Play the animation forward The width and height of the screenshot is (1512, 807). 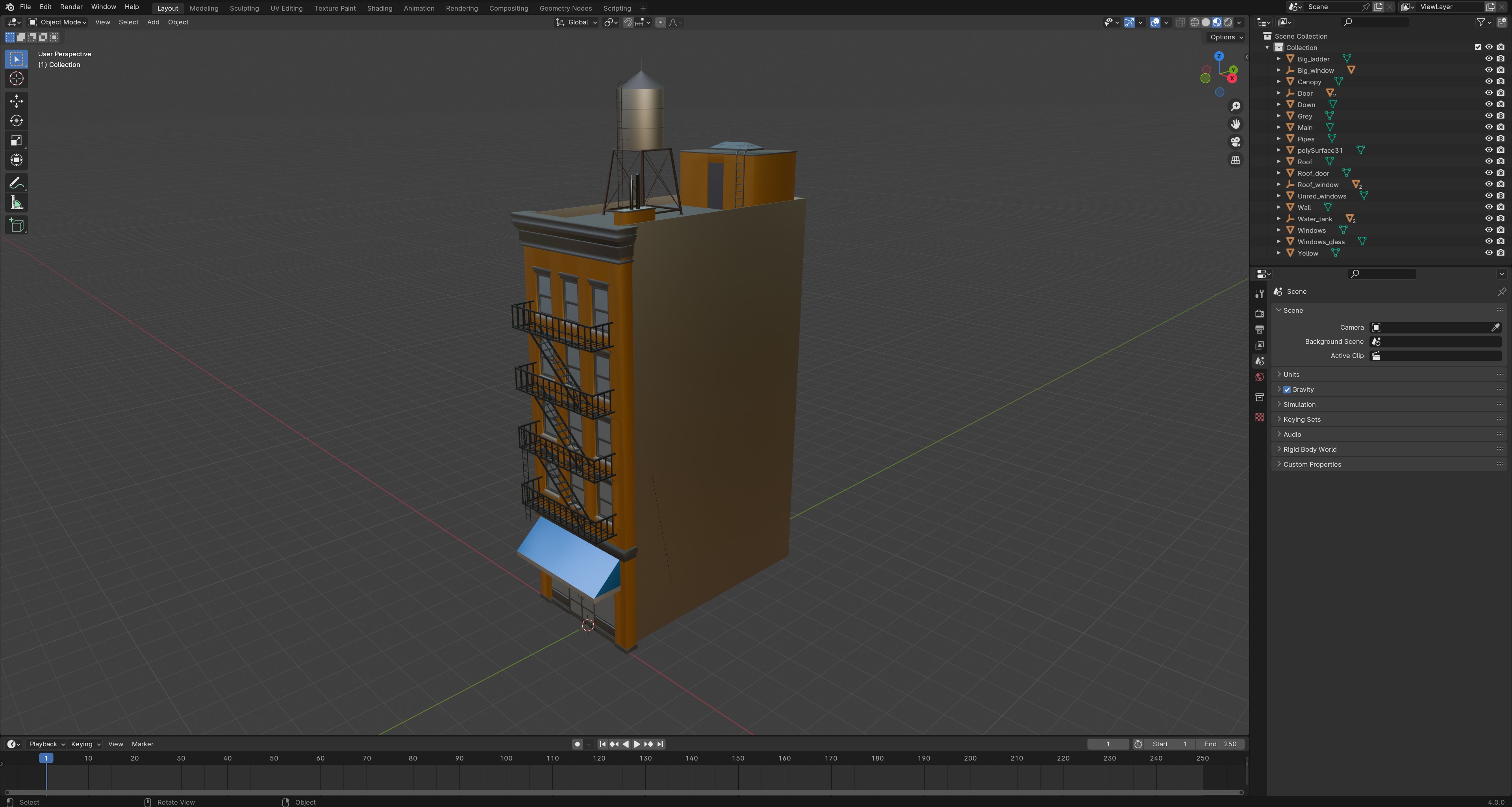(637, 744)
